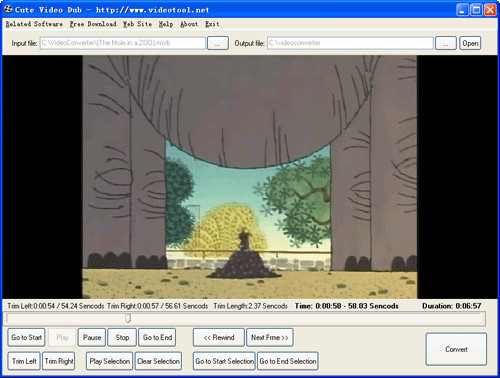The width and height of the screenshot is (500, 378).
Task: Maximize the Cute Video Dub window
Action: (476, 10)
